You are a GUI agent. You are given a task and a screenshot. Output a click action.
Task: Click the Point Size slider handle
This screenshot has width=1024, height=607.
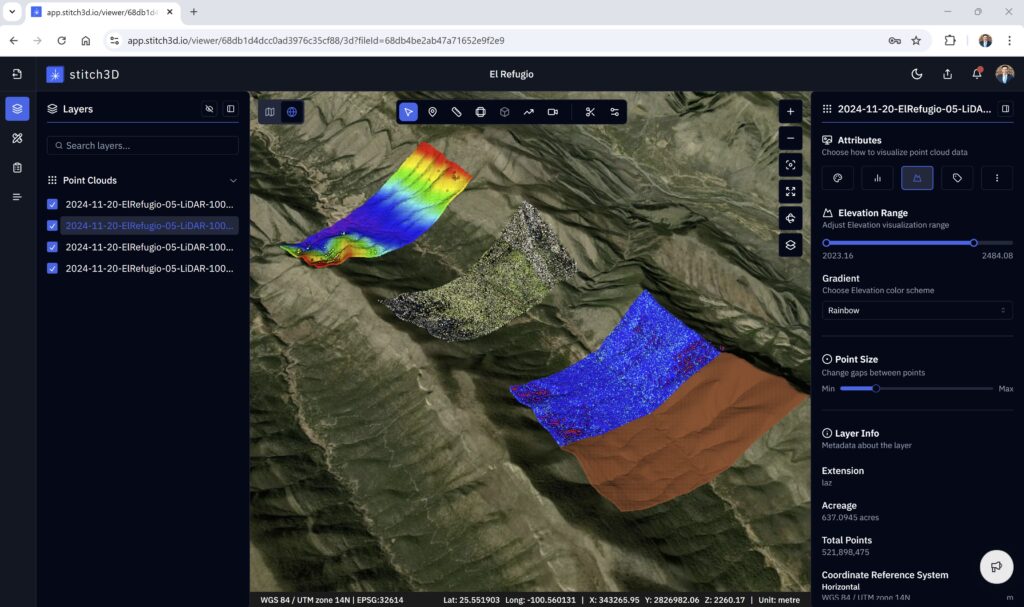point(876,388)
